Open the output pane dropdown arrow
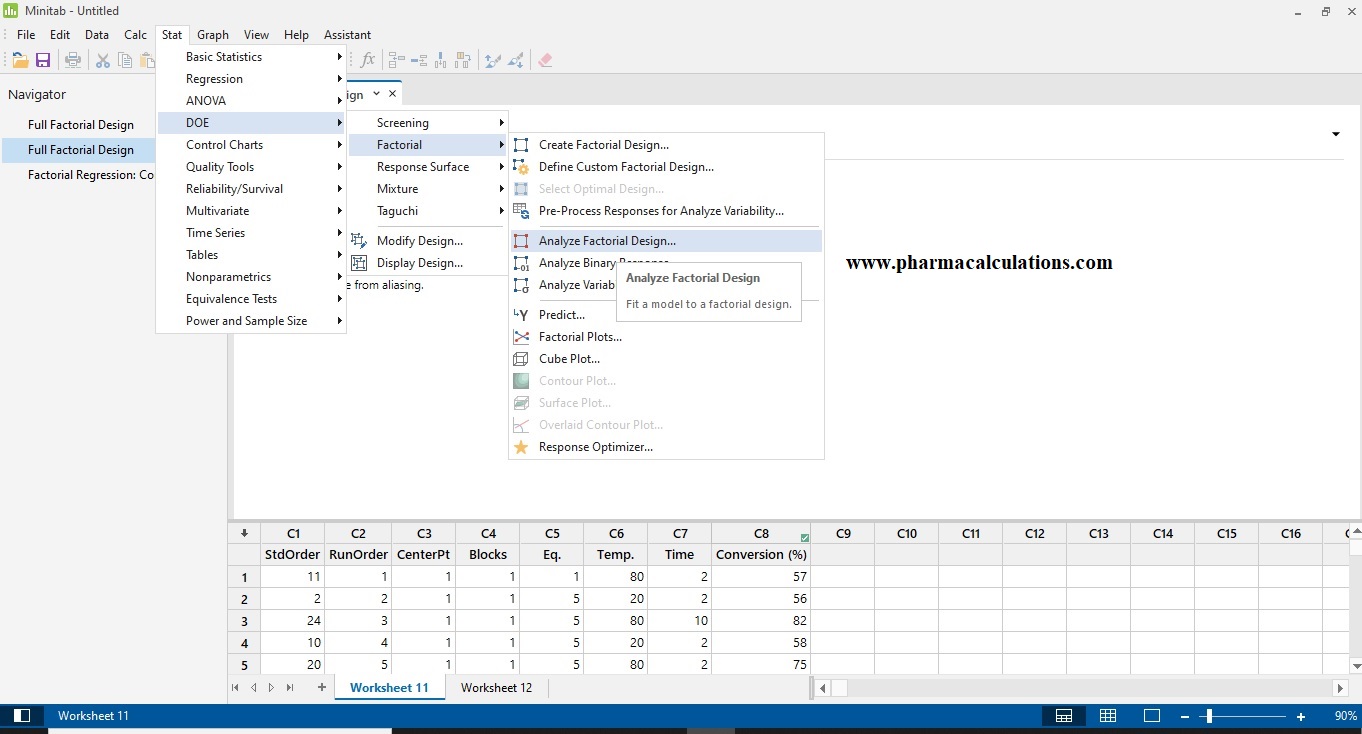Viewport: 1362px width, 734px height. [1336, 133]
